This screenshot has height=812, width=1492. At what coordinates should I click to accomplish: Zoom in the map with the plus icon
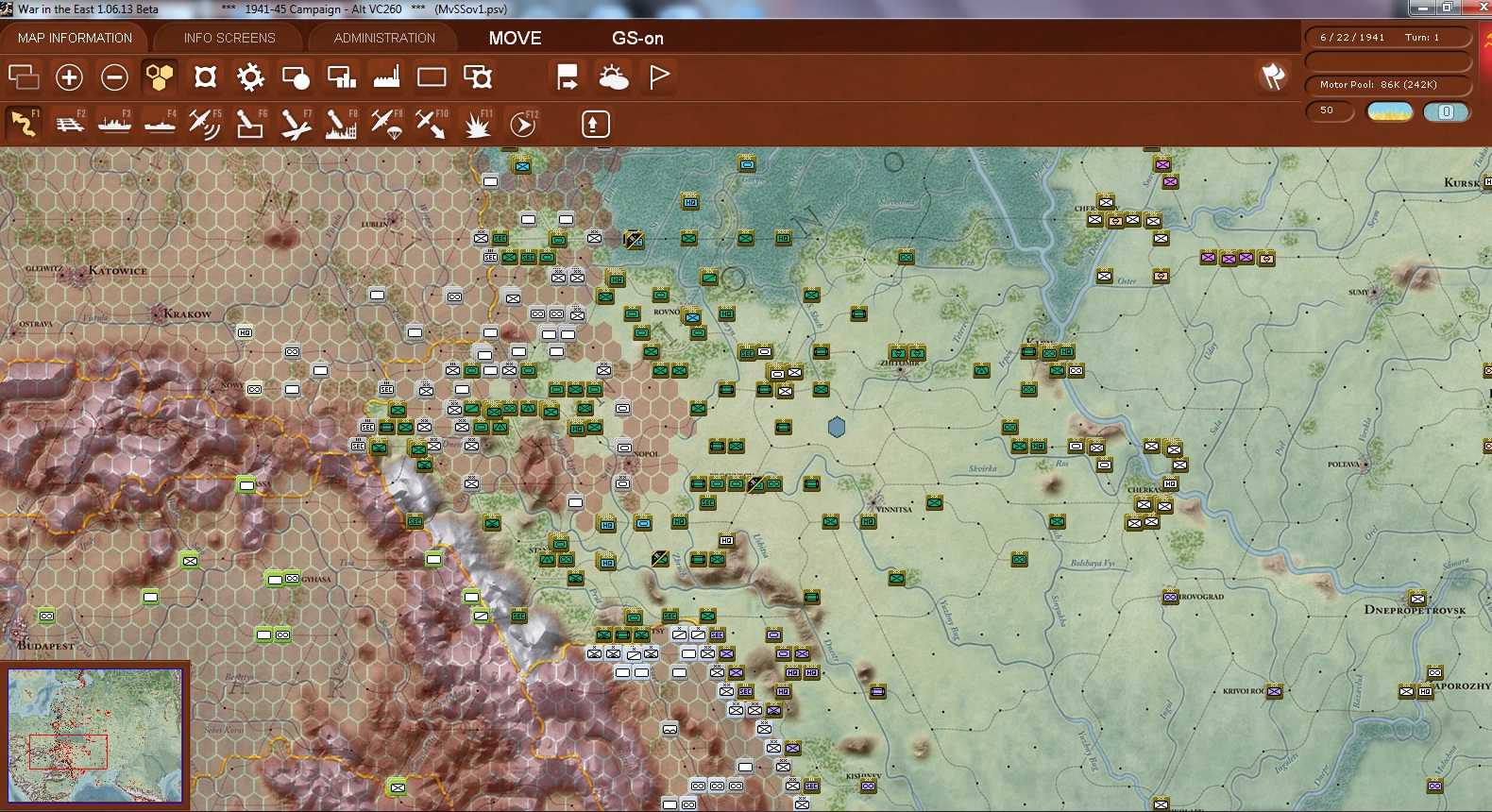pyautogui.click(x=69, y=76)
